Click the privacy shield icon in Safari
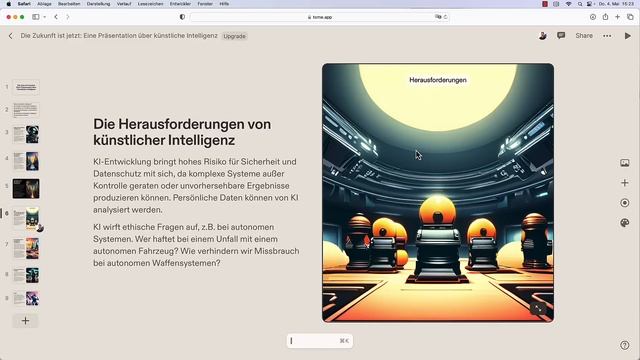The height and width of the screenshot is (360, 640). click(182, 17)
